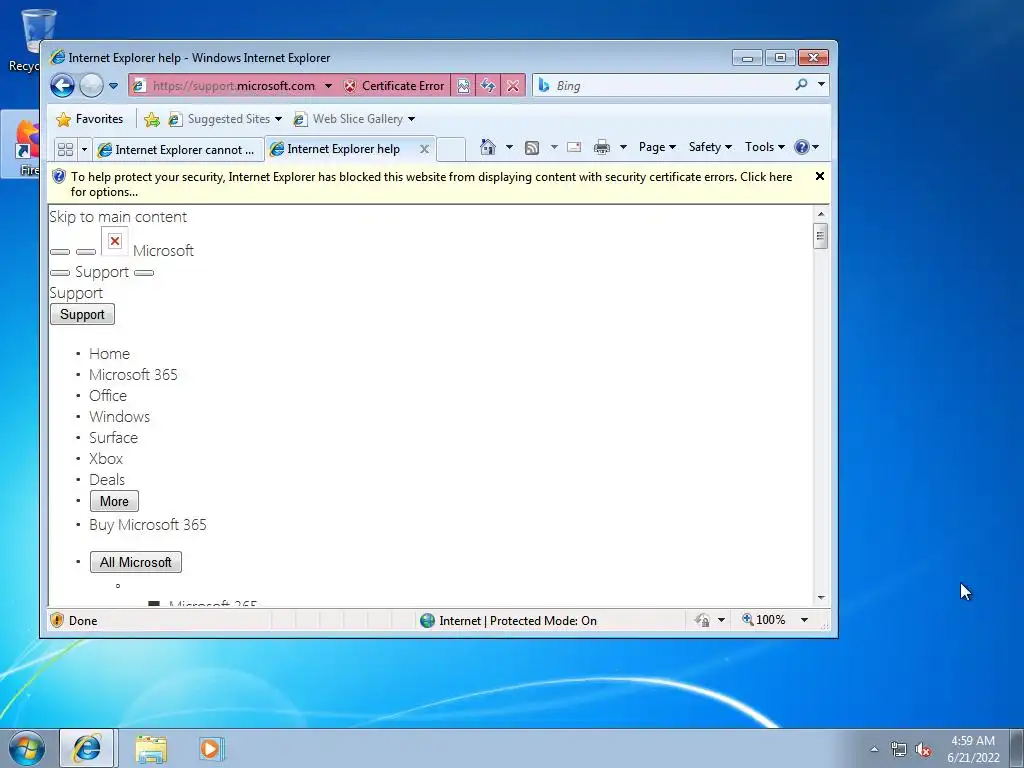Image resolution: width=1024 pixels, height=768 pixels.
Task: Open the search provider dropdown arrow
Action: point(821,85)
